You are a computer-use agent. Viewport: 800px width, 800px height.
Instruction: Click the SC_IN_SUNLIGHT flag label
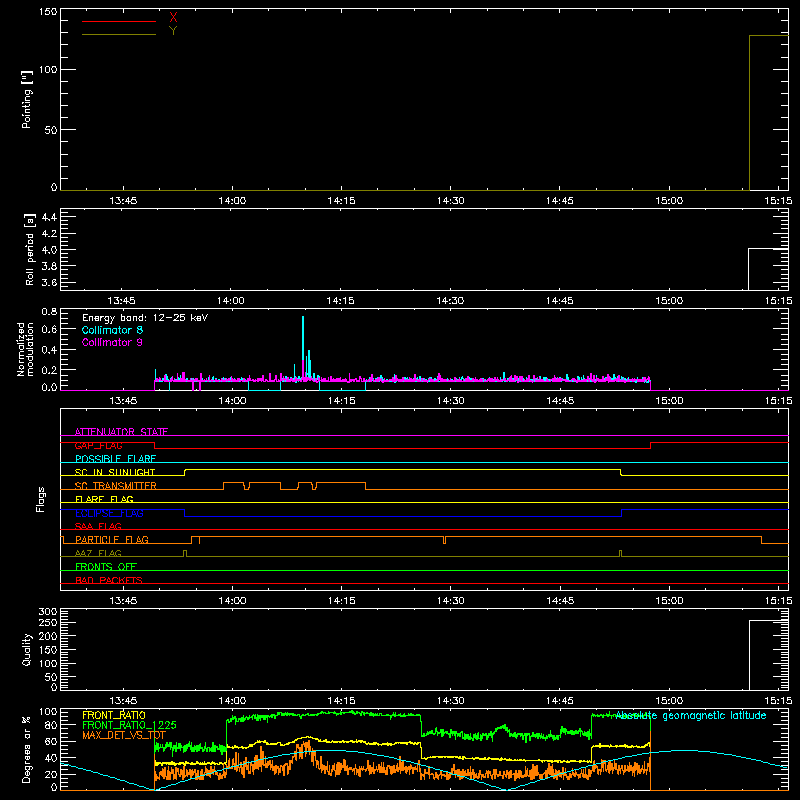[115, 472]
